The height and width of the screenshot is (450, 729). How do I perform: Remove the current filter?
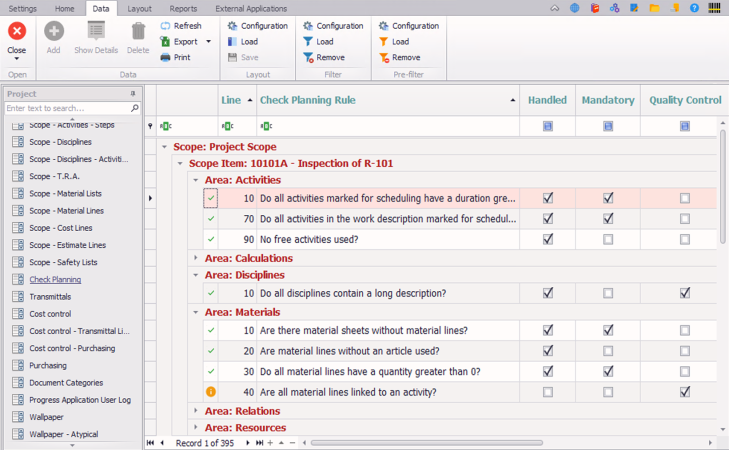324,58
